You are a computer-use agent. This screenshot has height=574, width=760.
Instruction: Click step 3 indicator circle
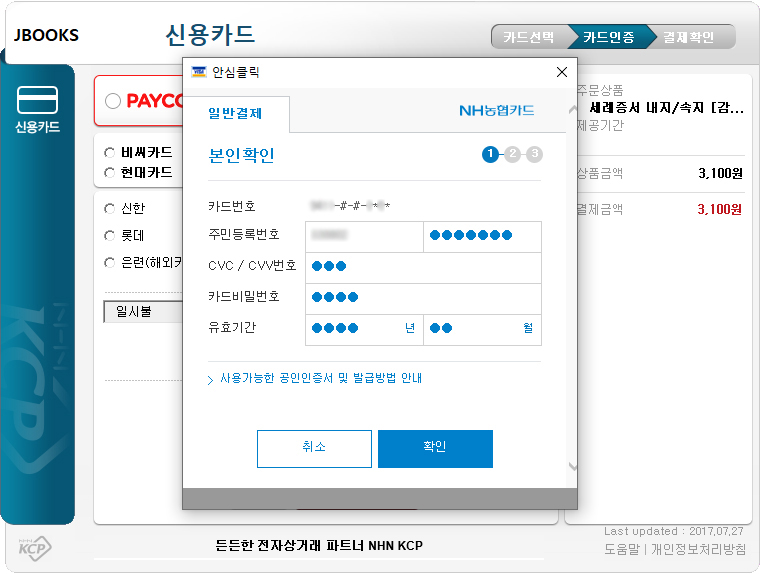click(x=535, y=154)
